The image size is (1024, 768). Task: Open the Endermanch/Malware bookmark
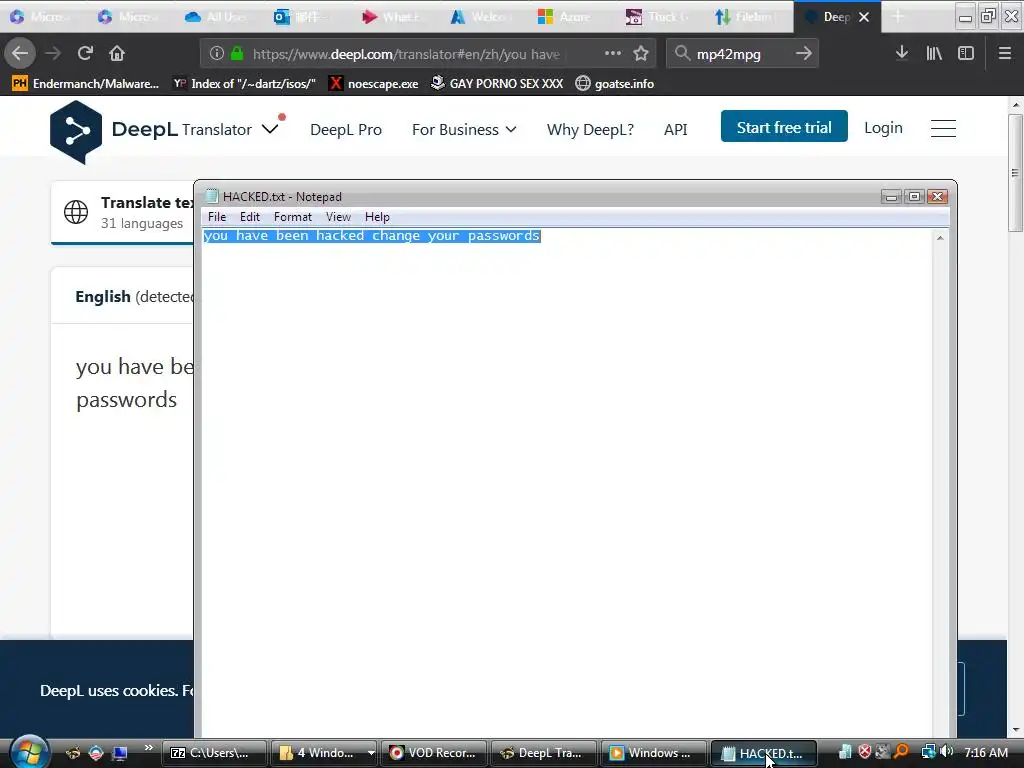point(85,84)
